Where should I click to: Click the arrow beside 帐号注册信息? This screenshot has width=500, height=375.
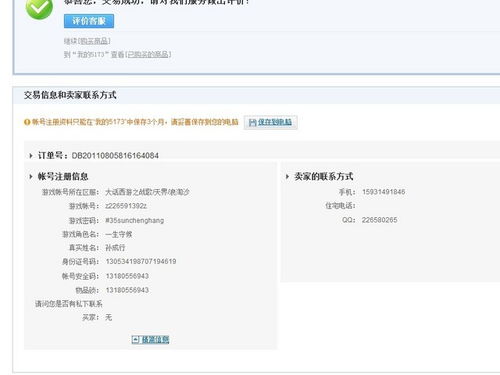[31, 177]
